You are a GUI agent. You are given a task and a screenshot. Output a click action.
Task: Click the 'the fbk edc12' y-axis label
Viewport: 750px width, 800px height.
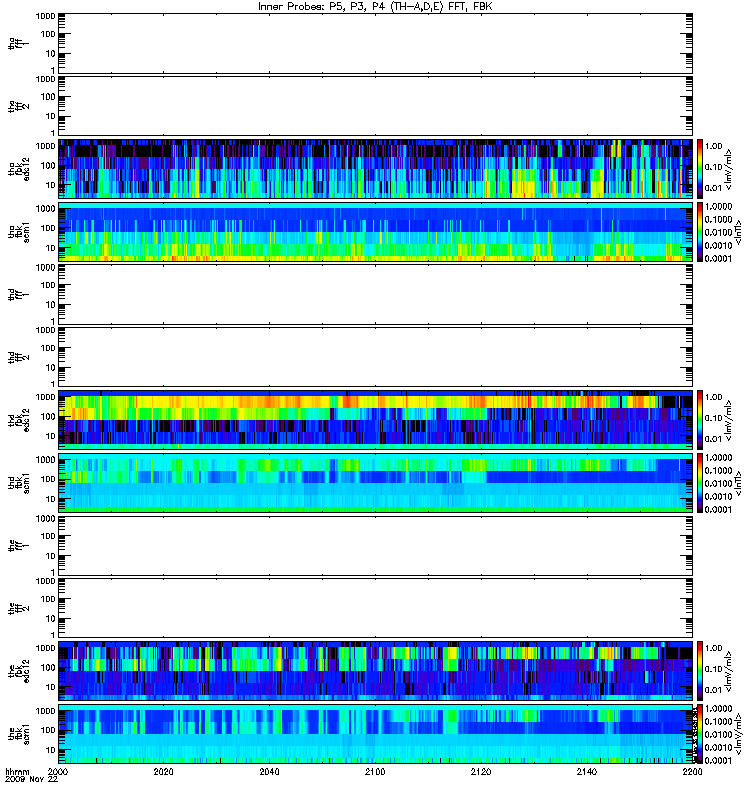(19, 671)
